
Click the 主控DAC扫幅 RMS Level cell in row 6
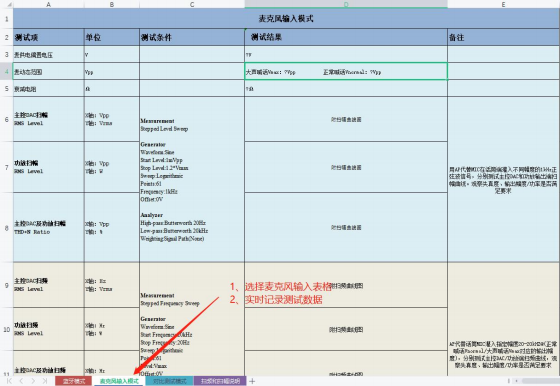[x=49, y=119]
